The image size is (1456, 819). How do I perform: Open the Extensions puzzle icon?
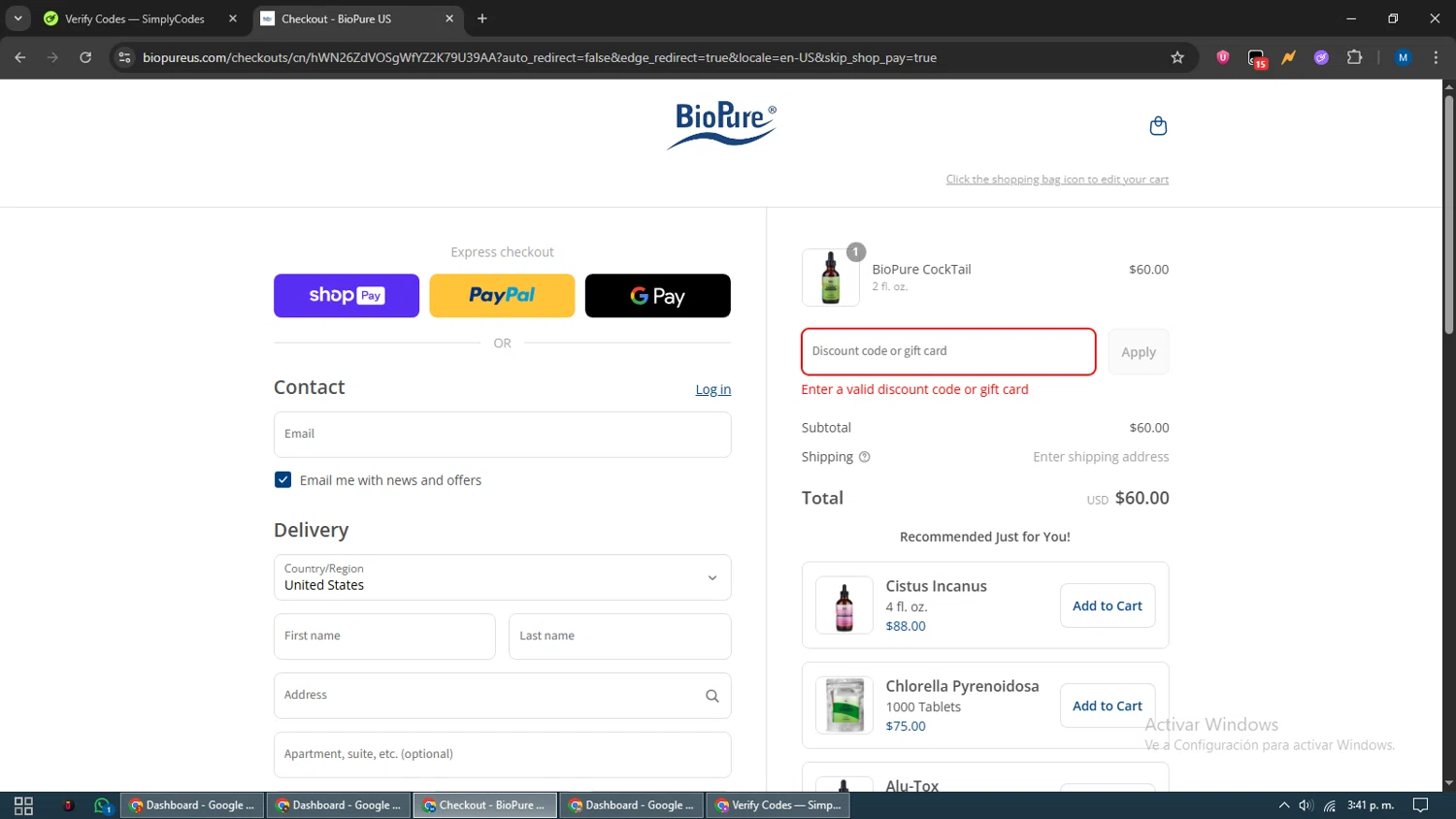click(x=1354, y=57)
